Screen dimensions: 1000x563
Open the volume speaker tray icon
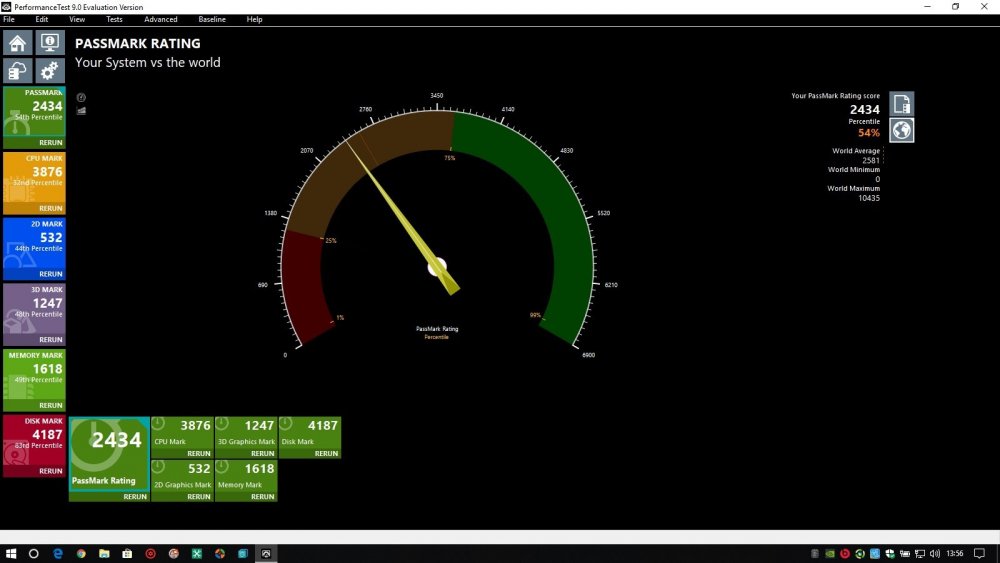point(935,553)
